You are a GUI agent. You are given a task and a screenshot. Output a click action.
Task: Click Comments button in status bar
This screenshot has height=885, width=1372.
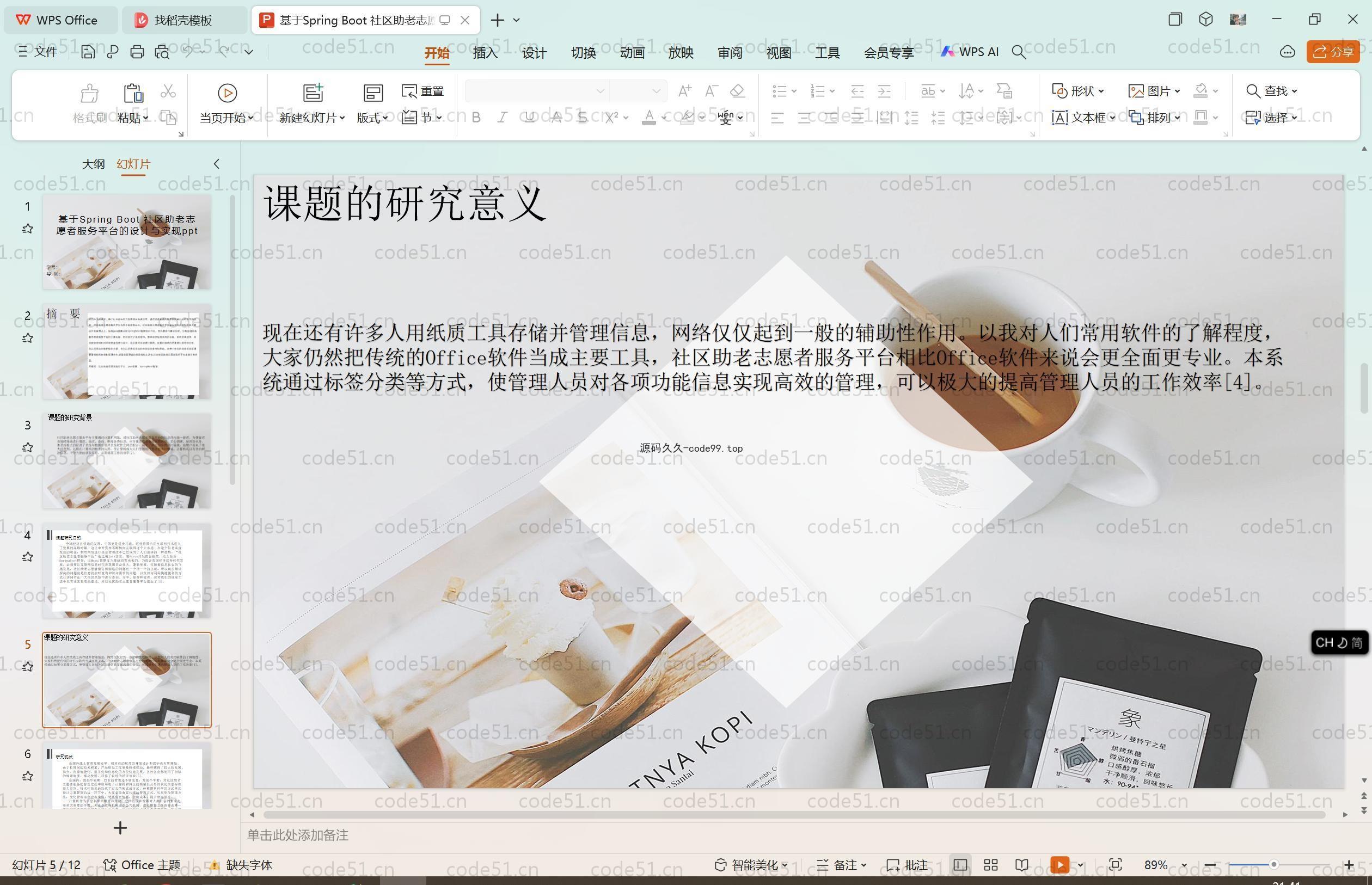[x=907, y=865]
